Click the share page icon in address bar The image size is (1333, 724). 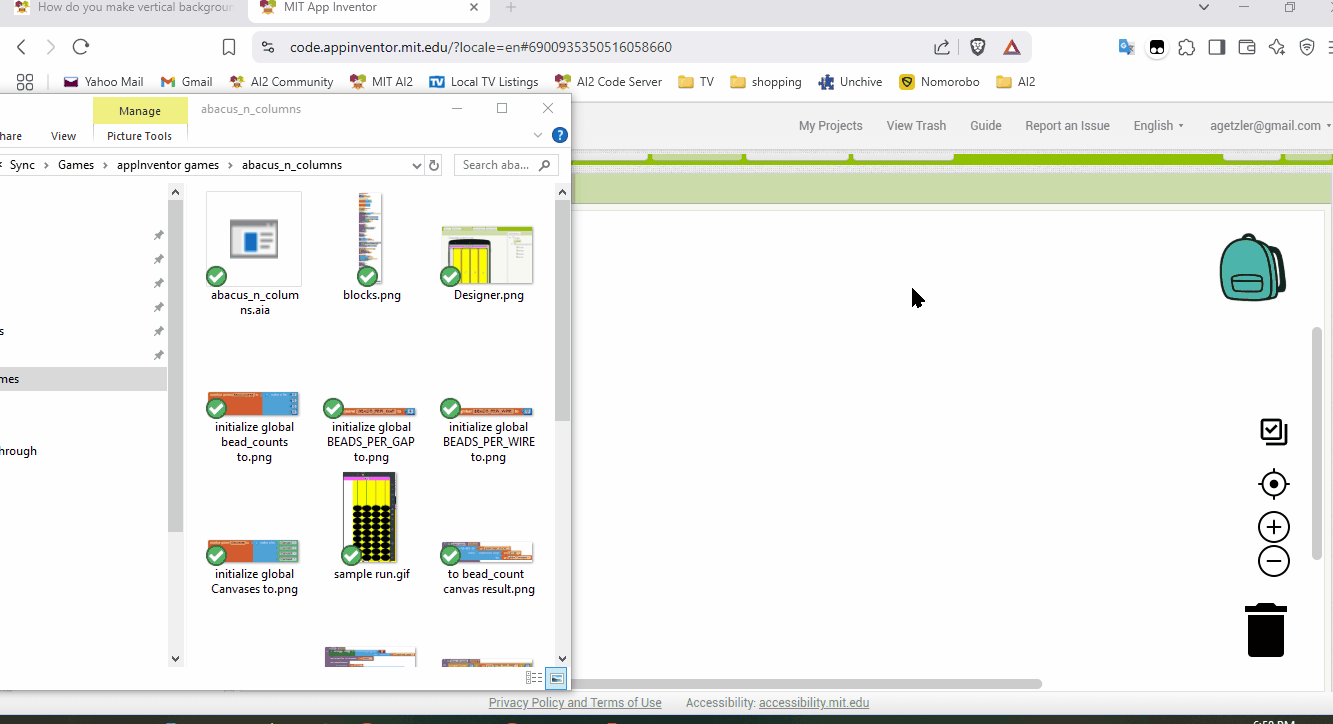tap(942, 47)
